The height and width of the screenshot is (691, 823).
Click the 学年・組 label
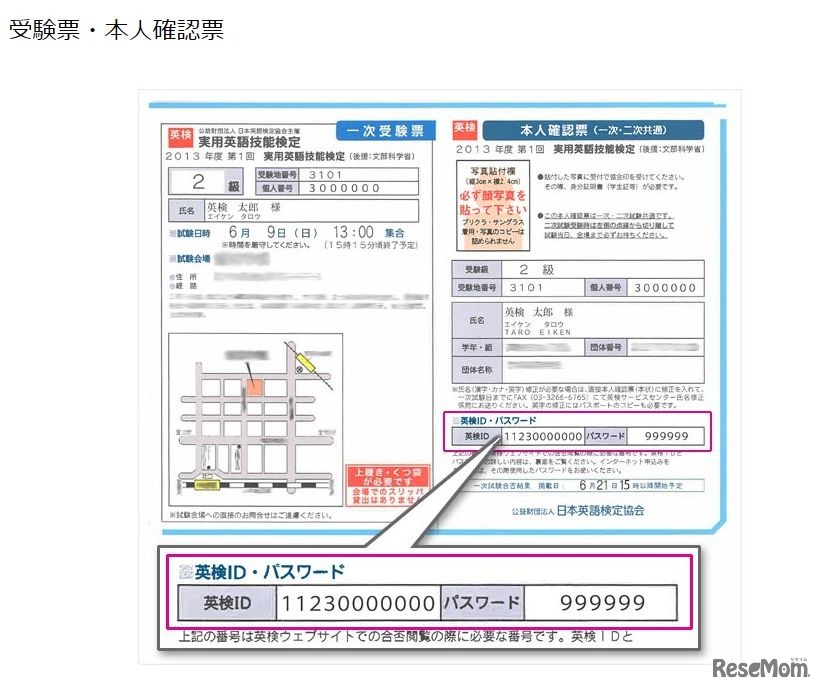point(477,347)
